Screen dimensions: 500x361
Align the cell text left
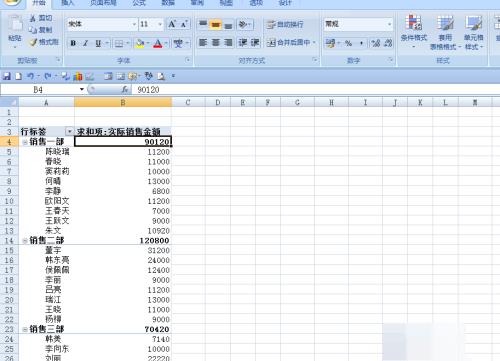203,43
